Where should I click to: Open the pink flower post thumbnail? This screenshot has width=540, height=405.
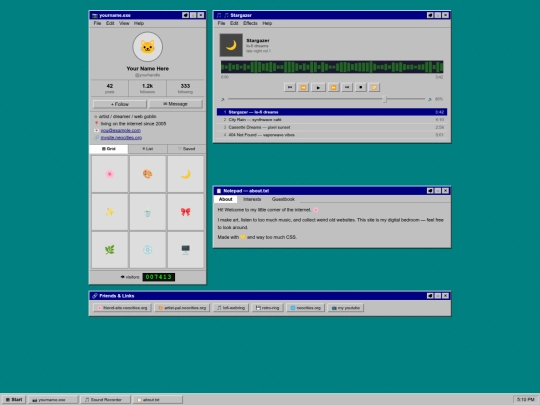(110, 174)
